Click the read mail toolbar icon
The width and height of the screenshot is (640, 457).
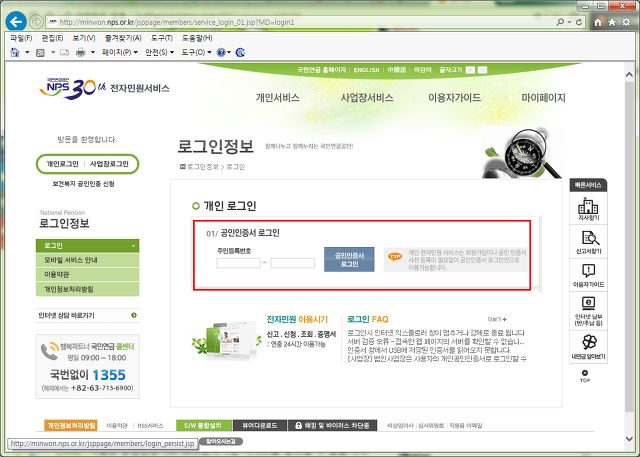(64, 52)
